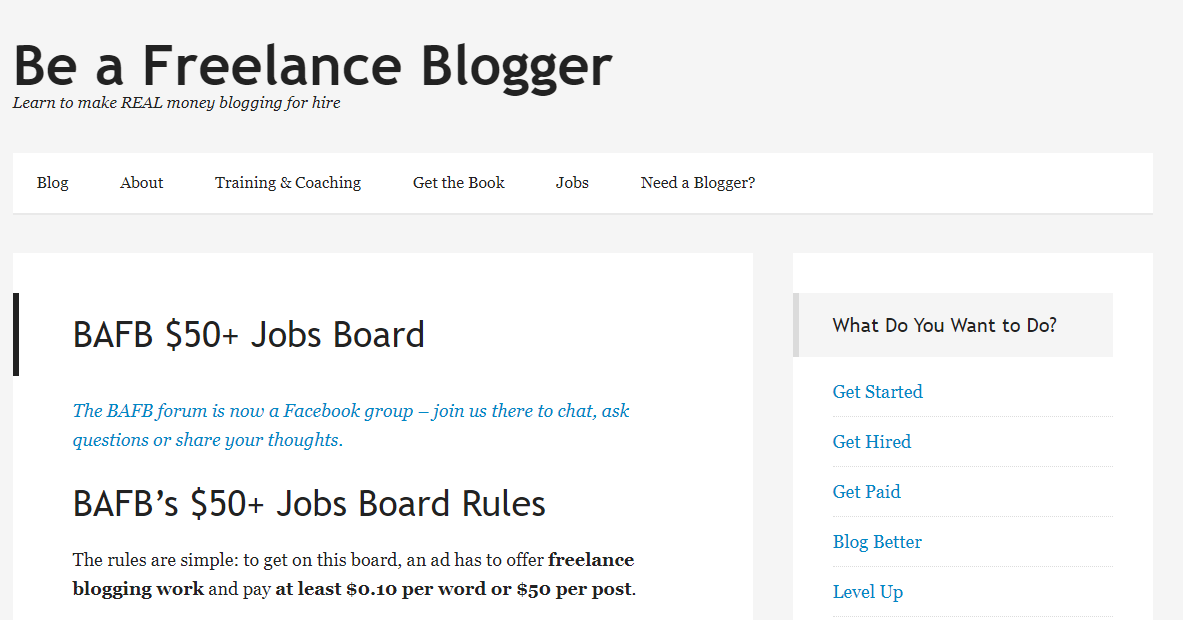
Task: Open the Need a Blogger? page
Action: [698, 182]
